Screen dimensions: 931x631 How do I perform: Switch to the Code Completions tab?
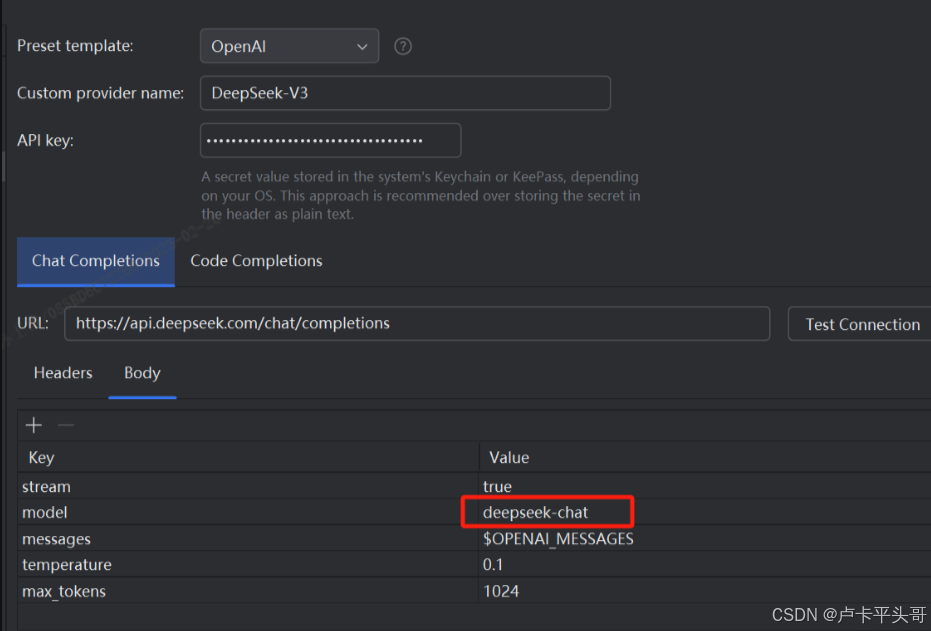click(256, 261)
